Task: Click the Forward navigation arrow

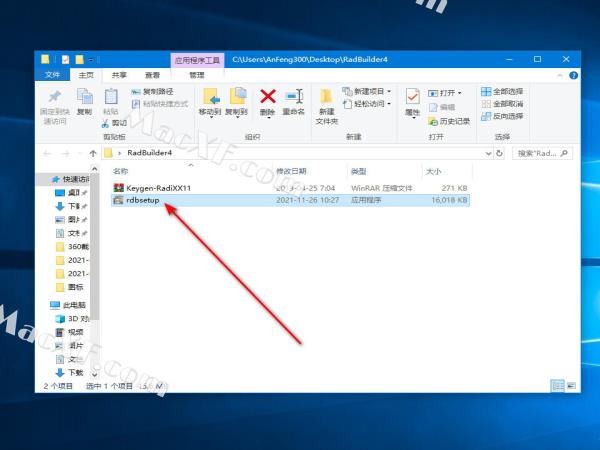Action: 65,153
